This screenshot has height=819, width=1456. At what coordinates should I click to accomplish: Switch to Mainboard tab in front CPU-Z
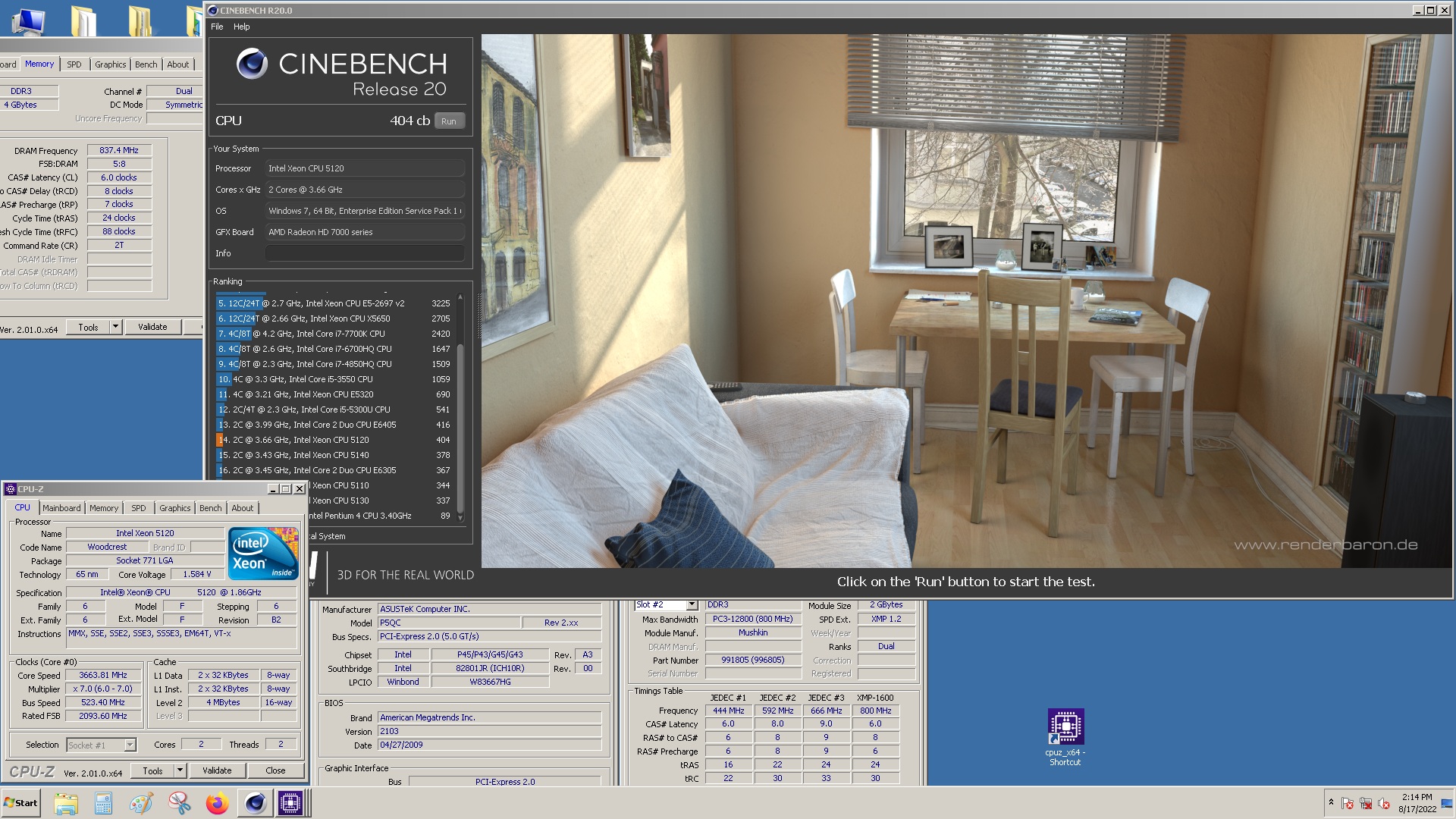61,508
